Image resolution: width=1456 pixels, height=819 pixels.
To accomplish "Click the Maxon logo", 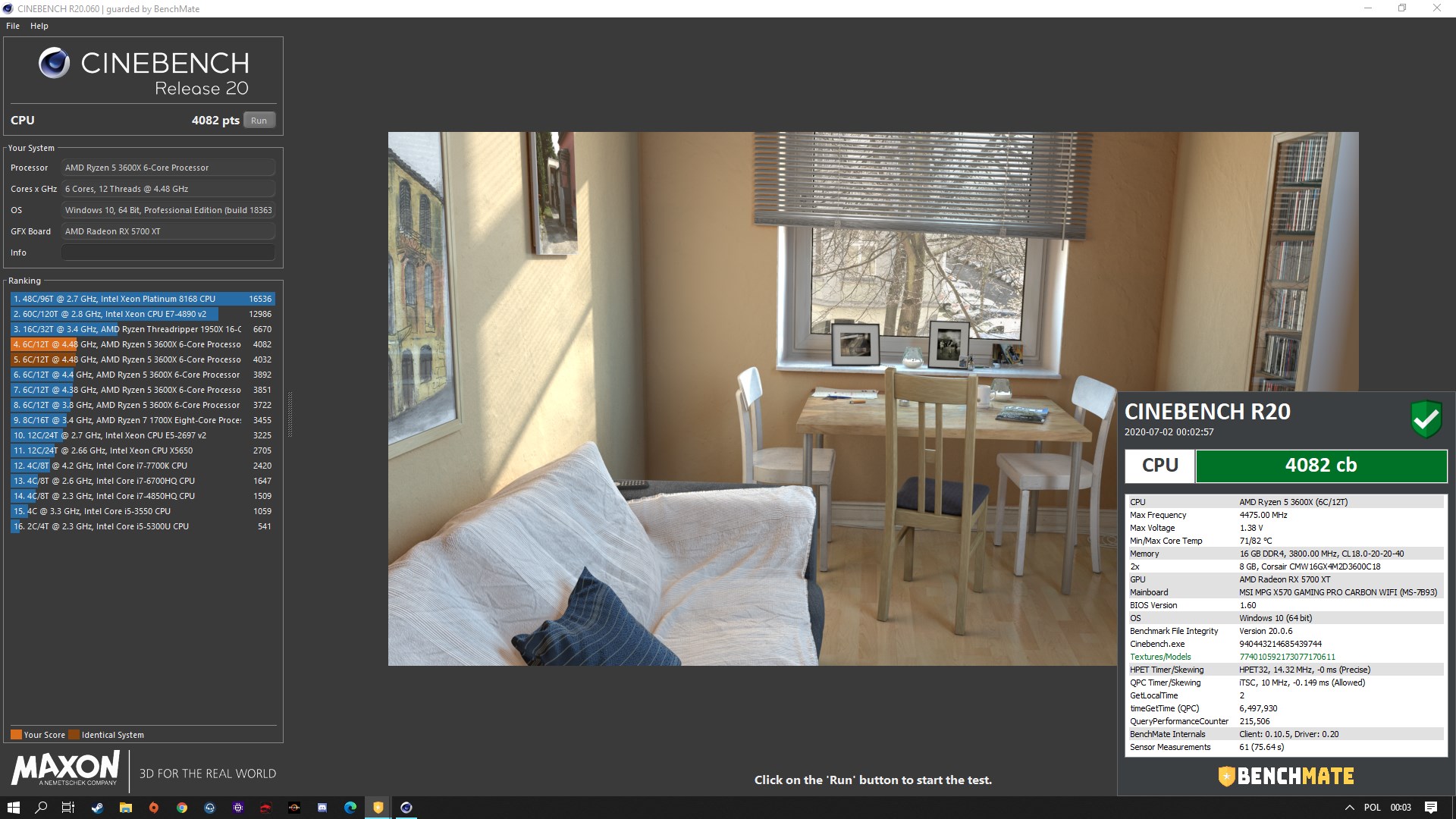I will (66, 768).
